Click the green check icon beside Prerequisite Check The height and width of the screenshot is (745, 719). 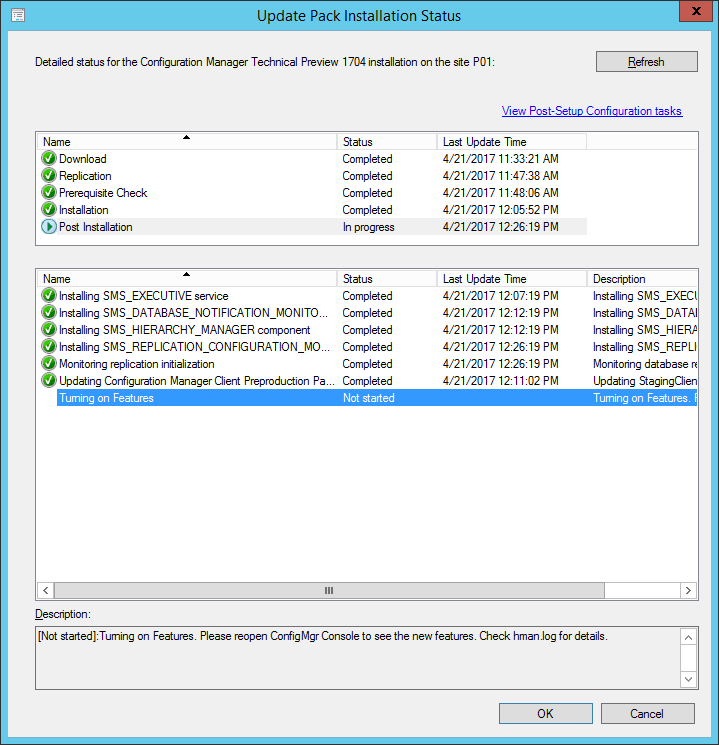(x=48, y=192)
